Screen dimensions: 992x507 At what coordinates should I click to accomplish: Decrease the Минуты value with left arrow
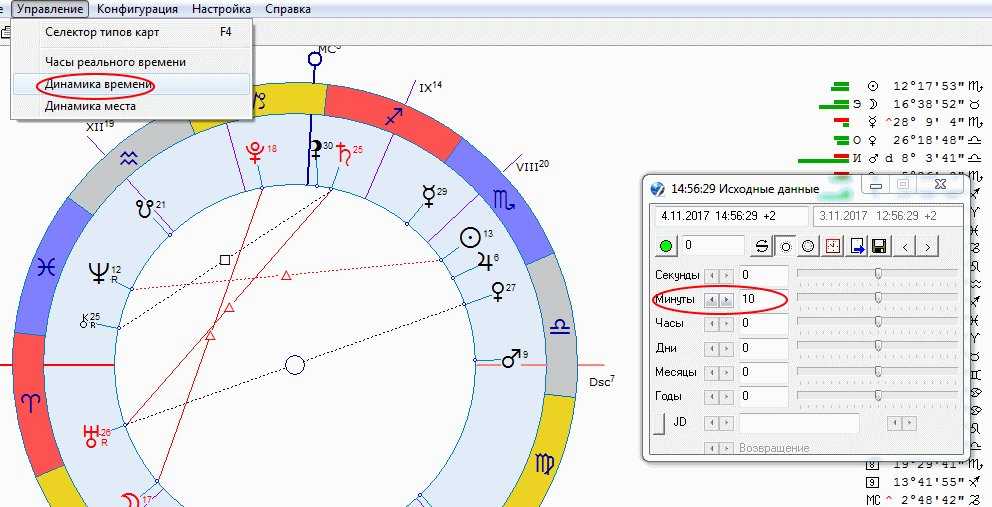coord(712,299)
